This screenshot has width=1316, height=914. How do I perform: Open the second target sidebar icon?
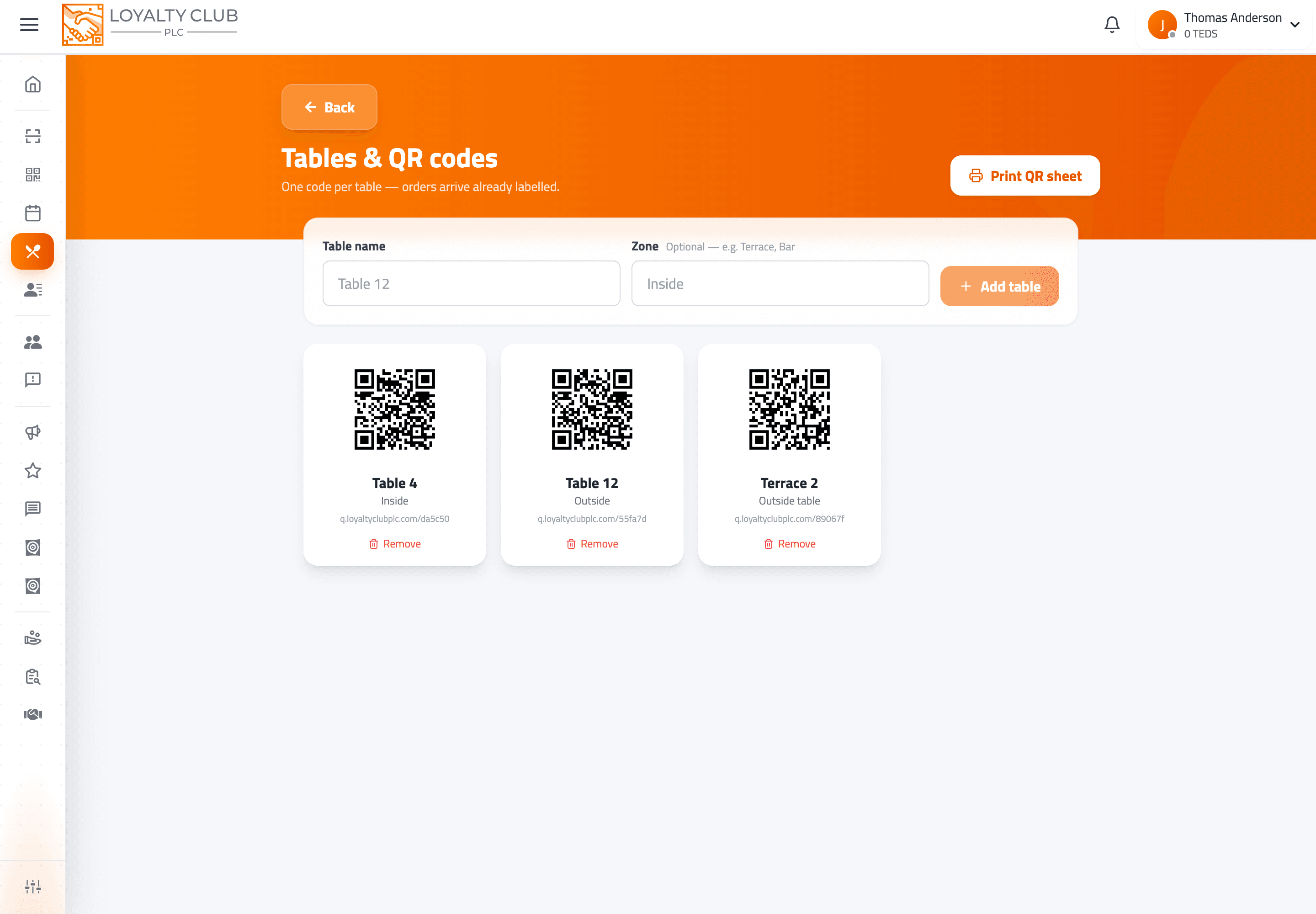[x=32, y=586]
